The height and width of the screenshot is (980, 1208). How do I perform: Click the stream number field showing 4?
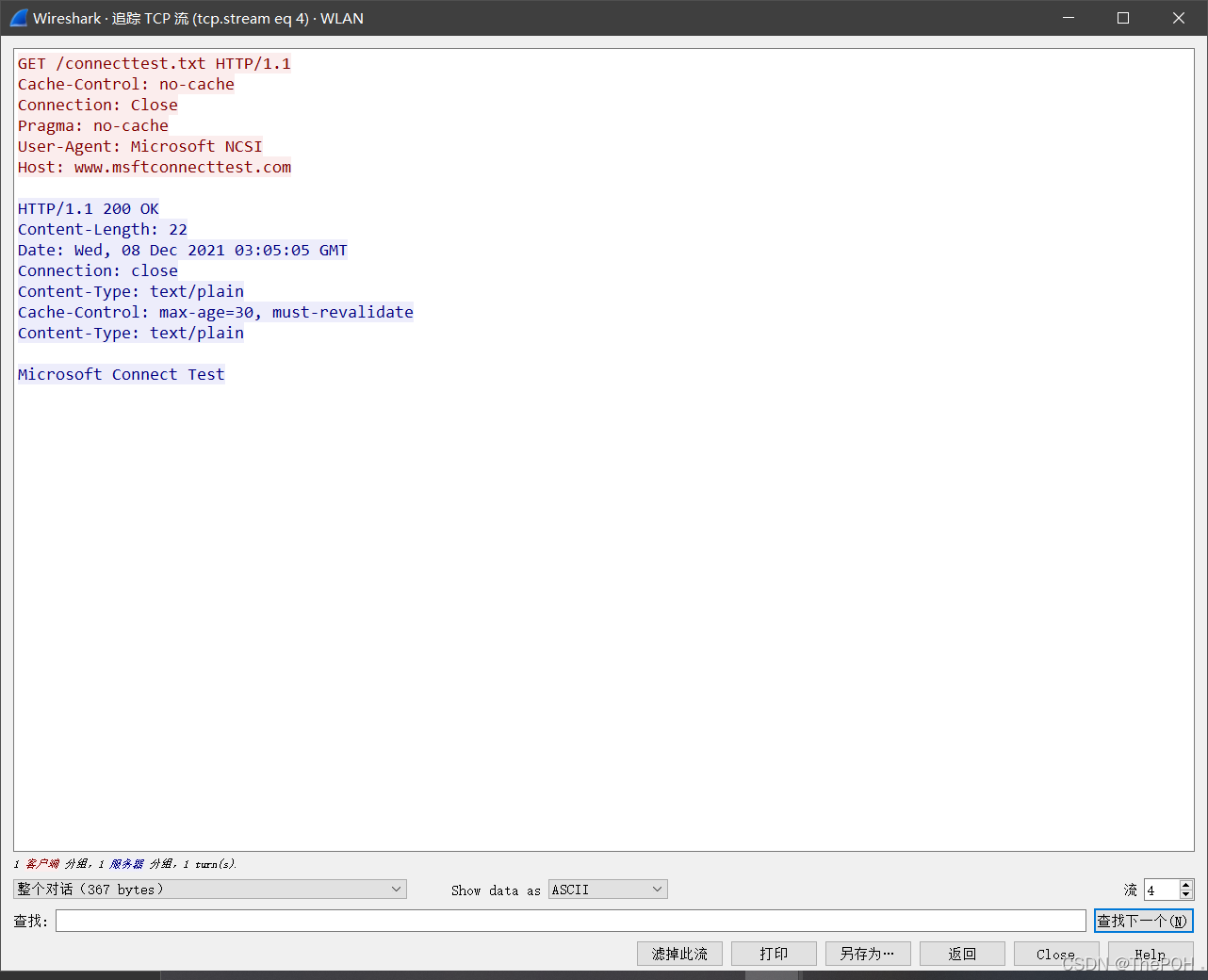[1161, 890]
